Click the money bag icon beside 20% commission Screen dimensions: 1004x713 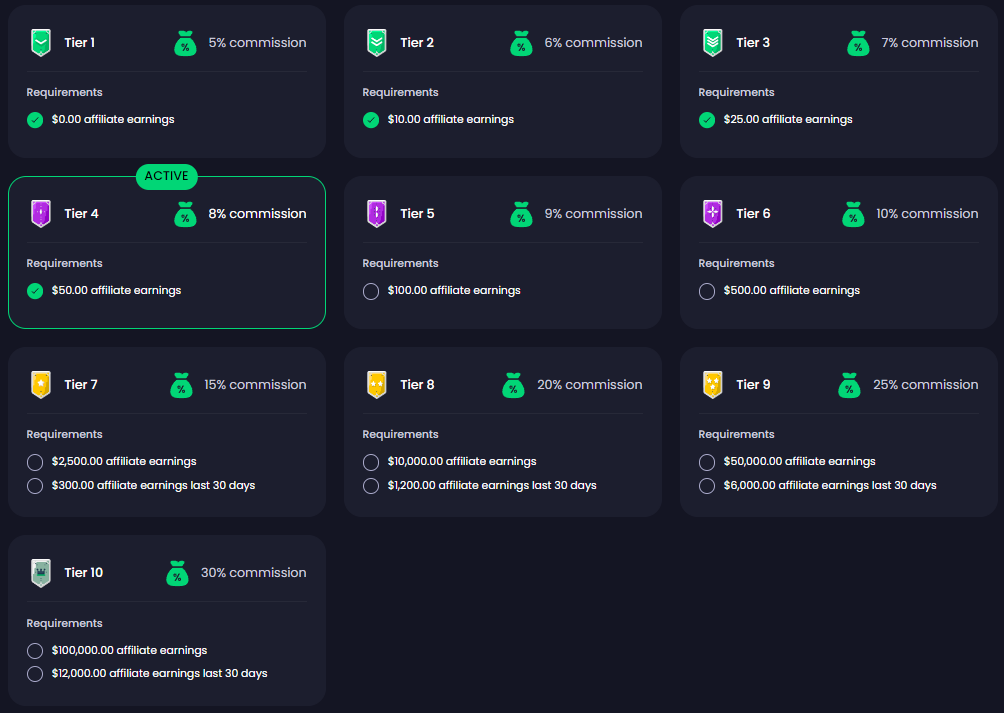(513, 385)
